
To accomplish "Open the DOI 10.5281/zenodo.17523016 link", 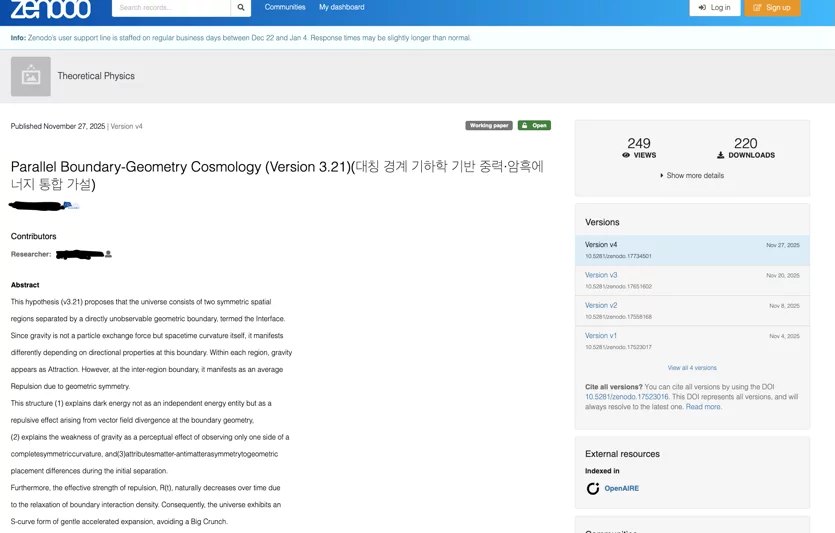I will pyautogui.click(x=626, y=397).
